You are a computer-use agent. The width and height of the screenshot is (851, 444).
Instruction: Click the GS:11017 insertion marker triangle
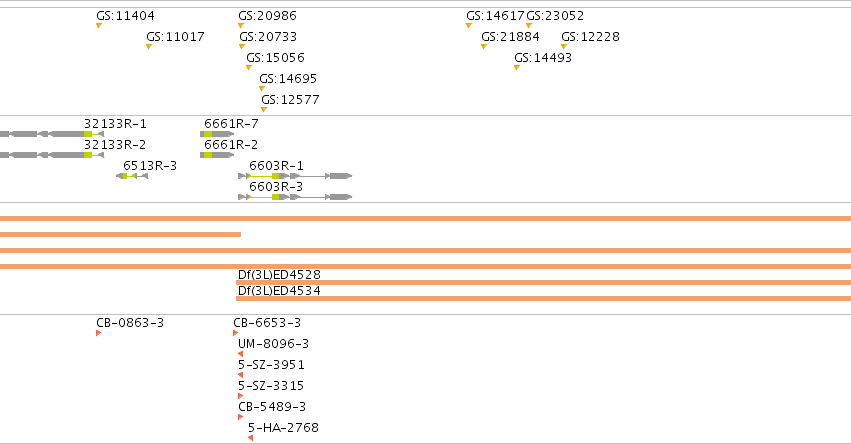(149, 47)
